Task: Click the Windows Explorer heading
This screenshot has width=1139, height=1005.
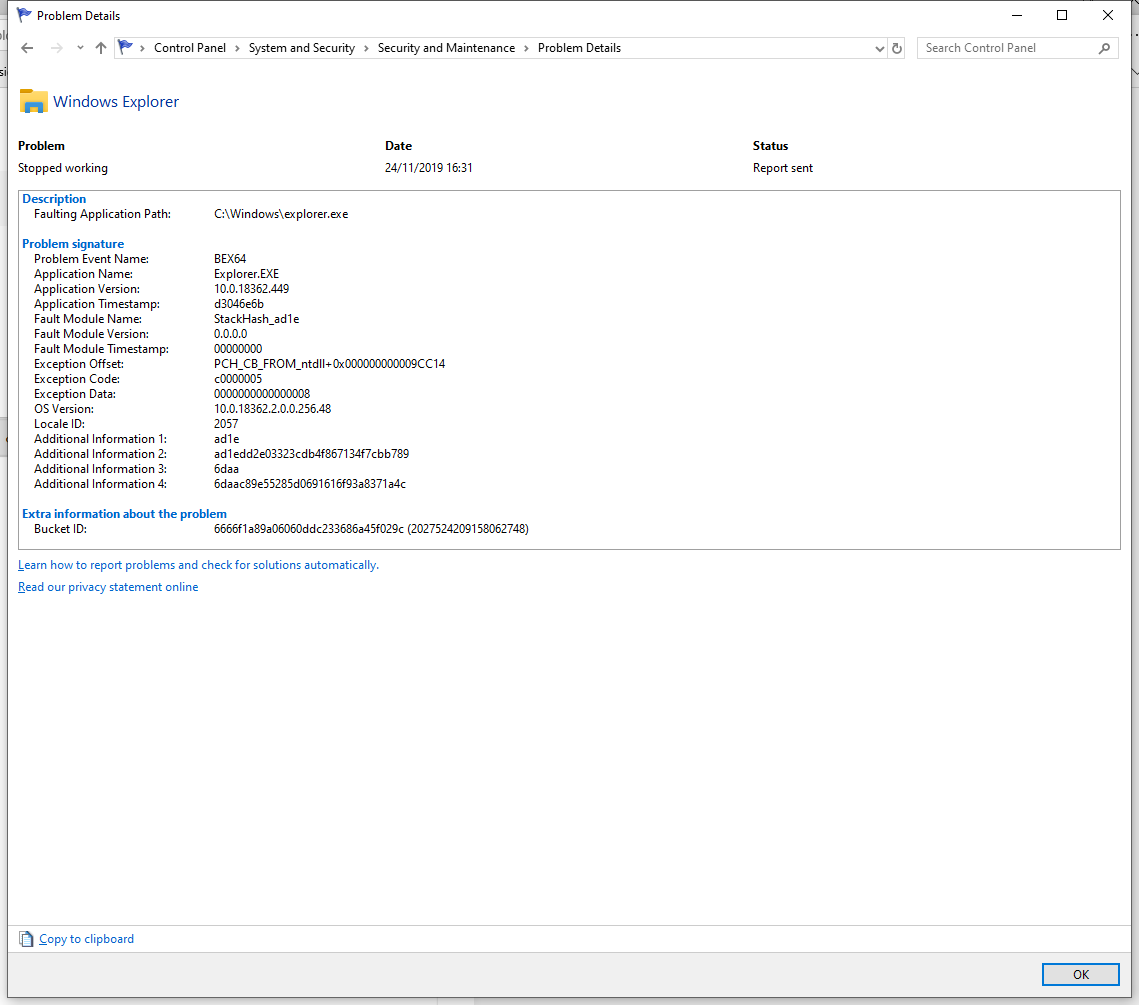Action: 115,102
